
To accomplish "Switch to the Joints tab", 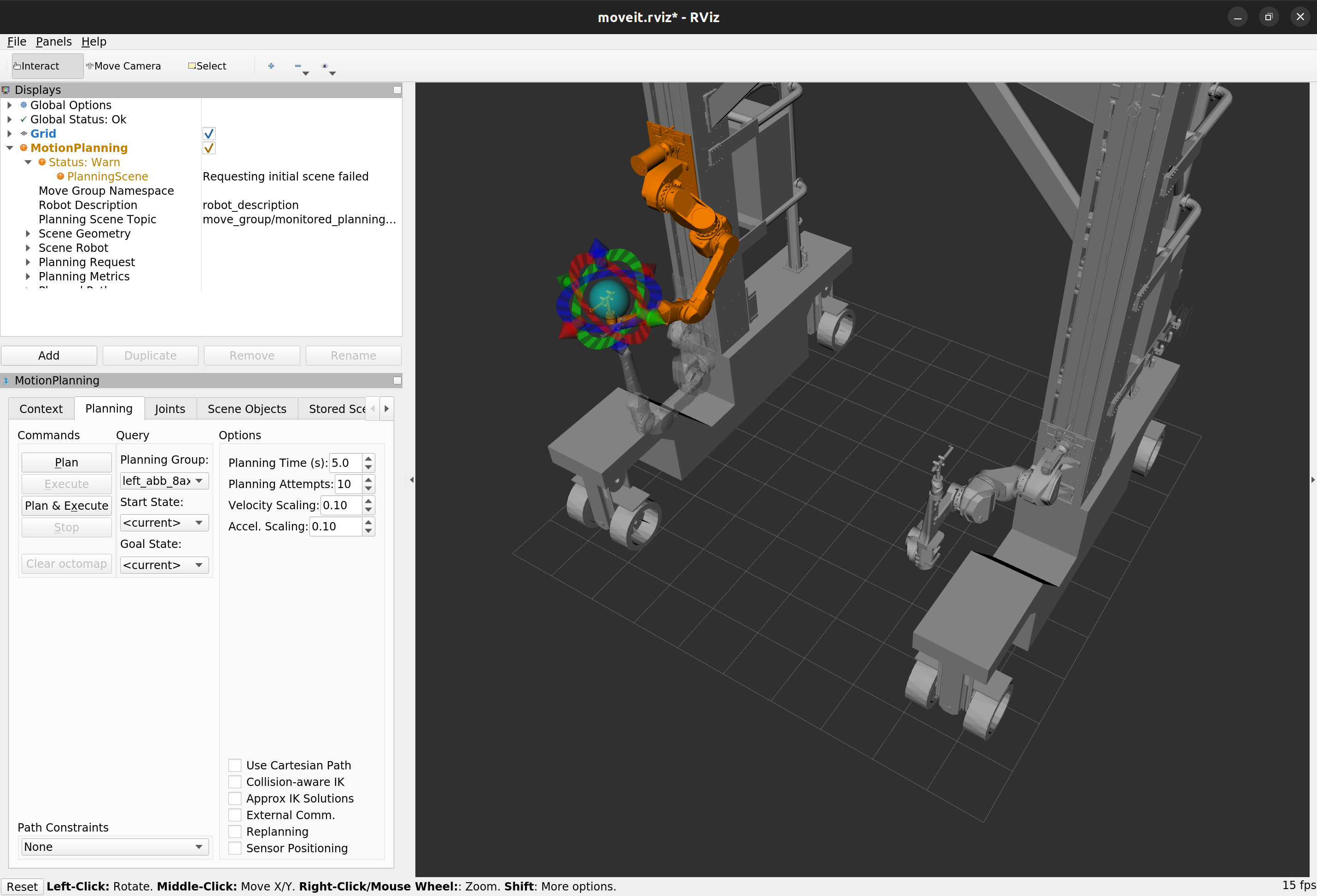I will tap(169, 409).
